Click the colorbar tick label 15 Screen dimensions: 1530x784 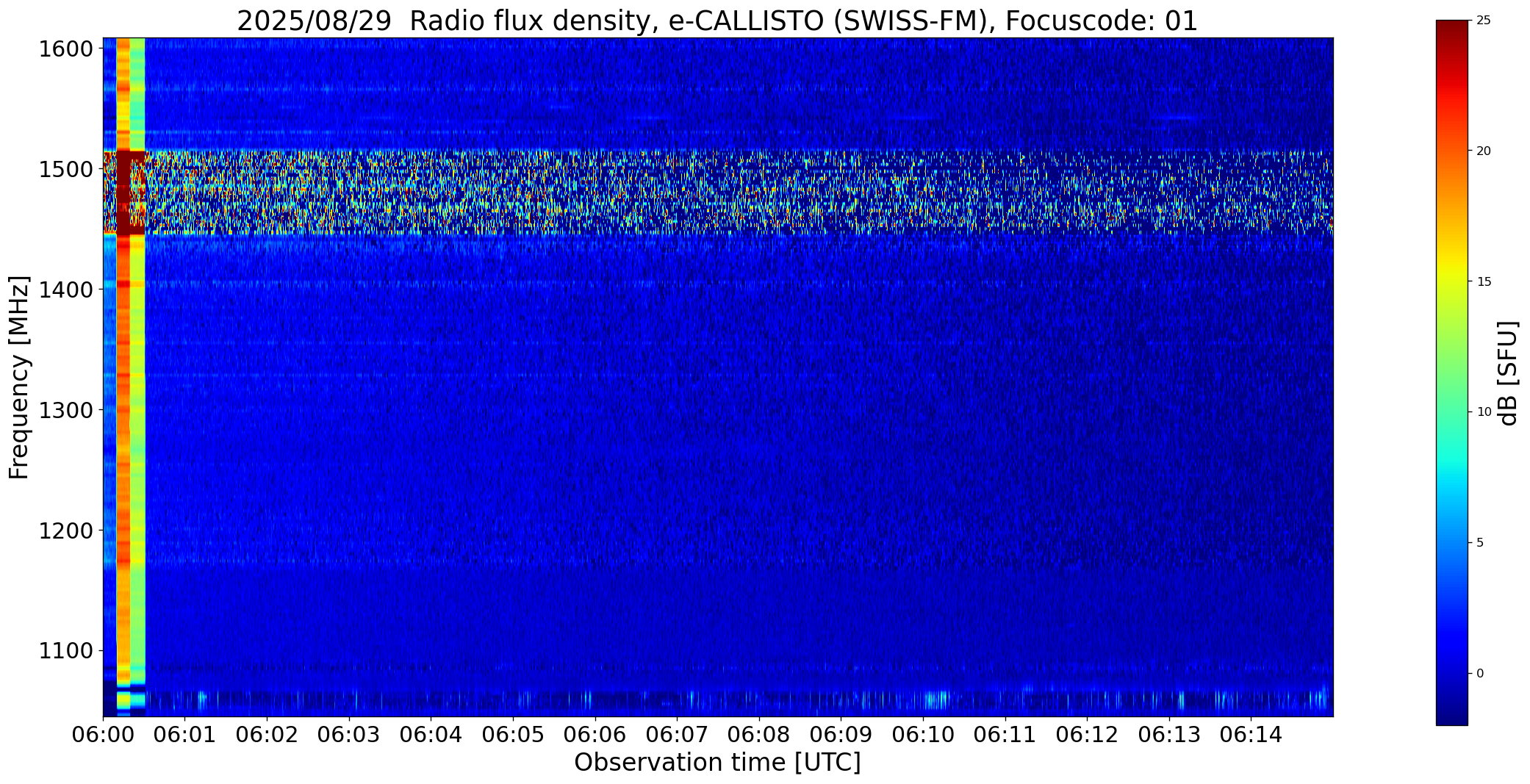click(1483, 282)
